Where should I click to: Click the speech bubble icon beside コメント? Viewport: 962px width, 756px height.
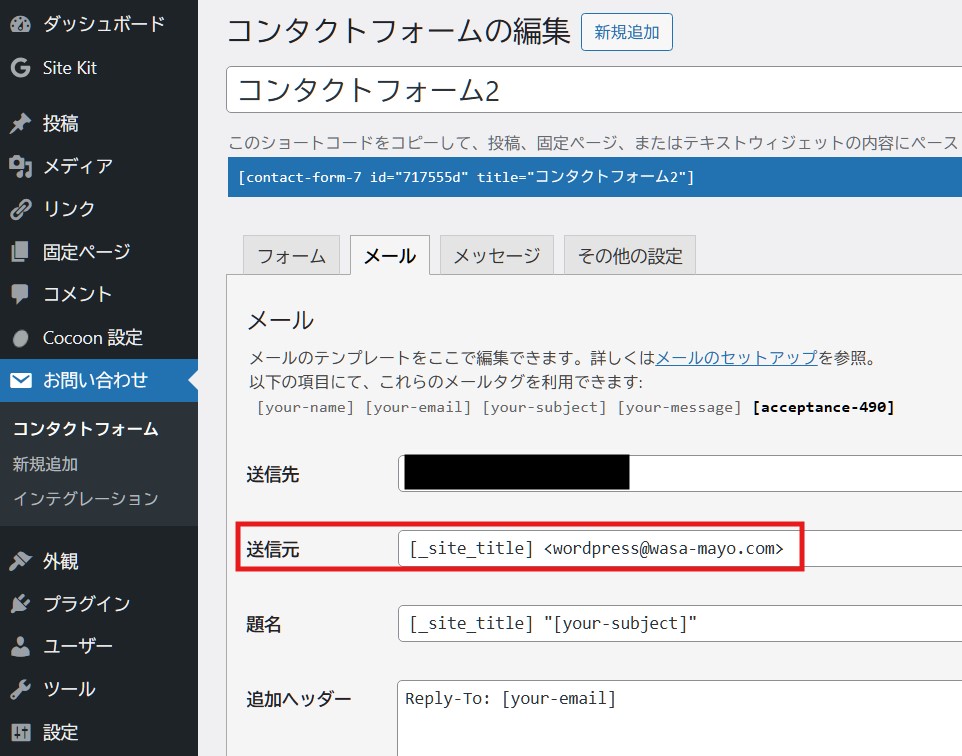coord(20,295)
